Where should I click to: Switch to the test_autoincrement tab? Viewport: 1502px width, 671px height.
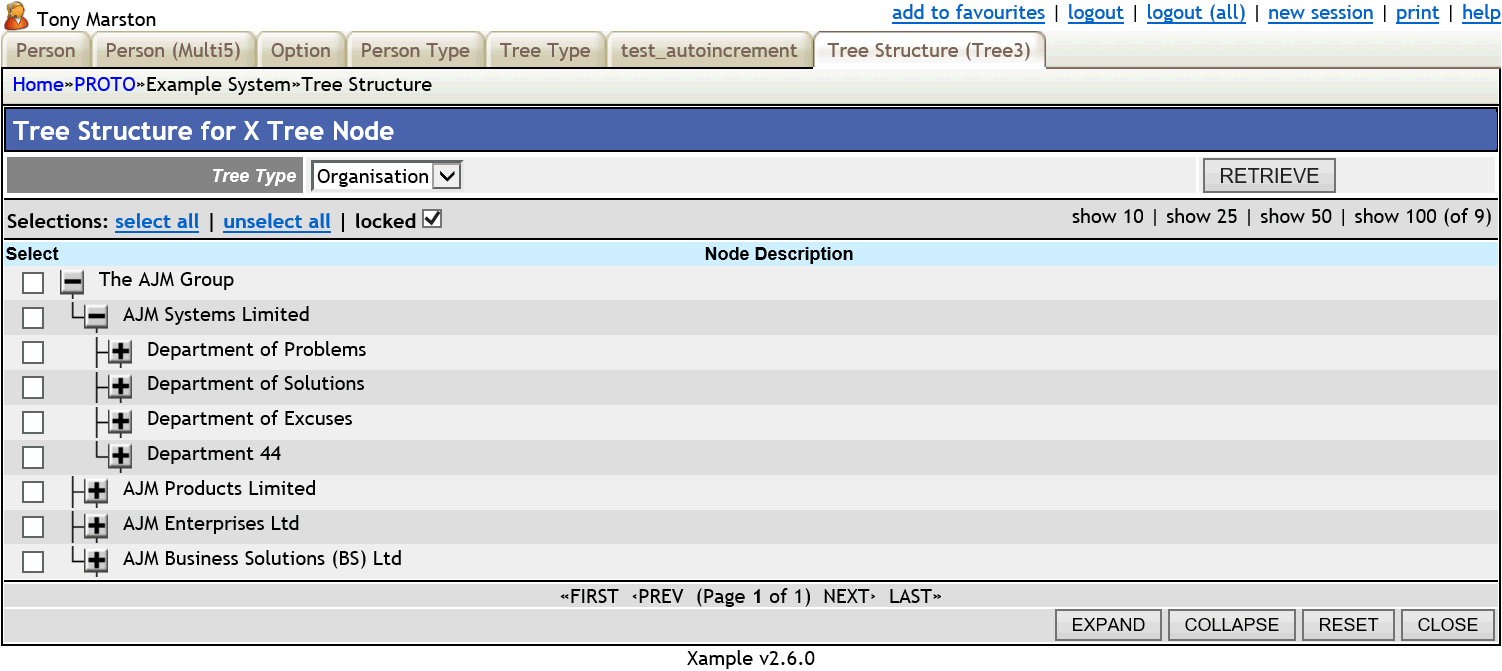tap(710, 49)
